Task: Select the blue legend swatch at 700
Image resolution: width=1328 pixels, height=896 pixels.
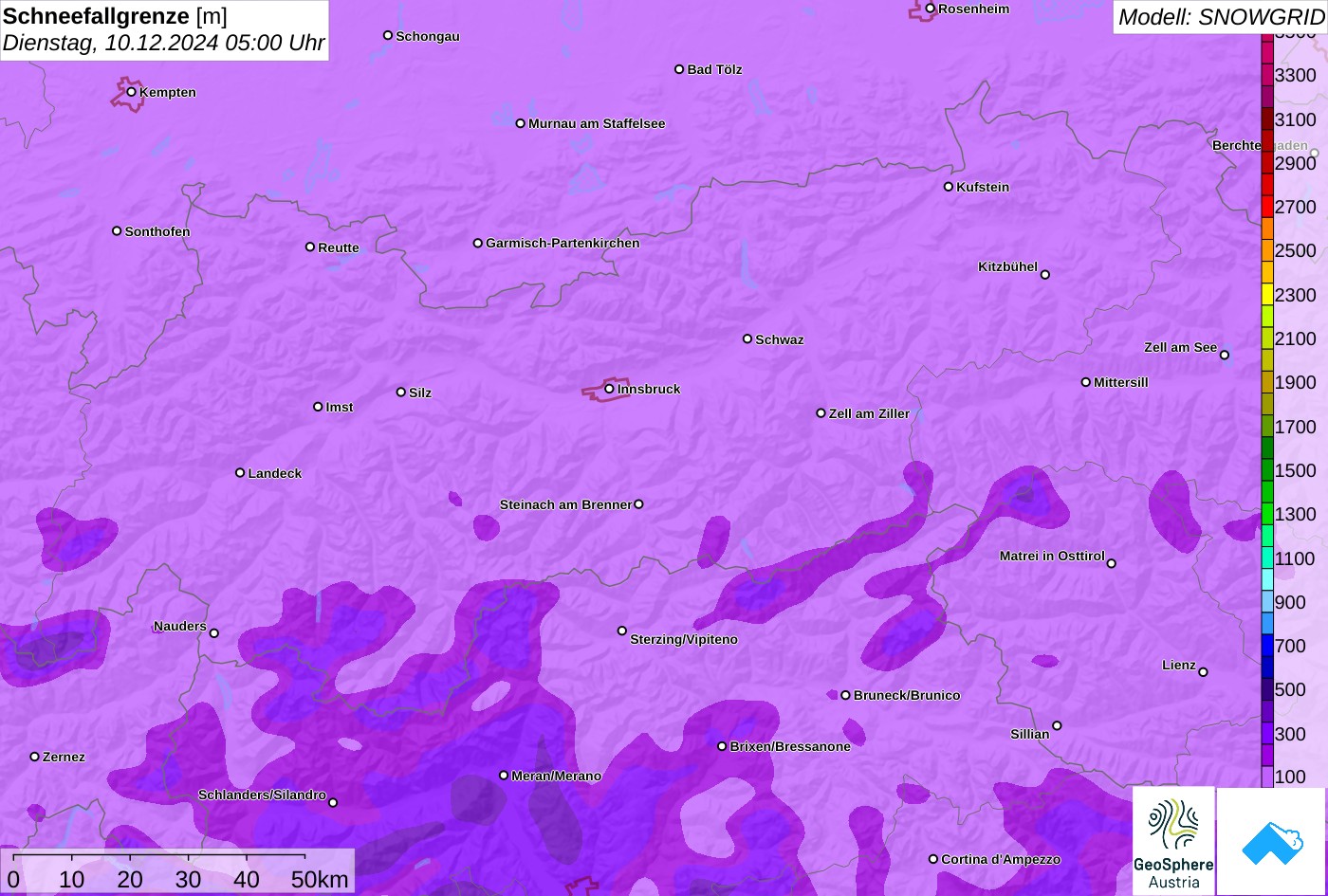Action: click(1267, 646)
